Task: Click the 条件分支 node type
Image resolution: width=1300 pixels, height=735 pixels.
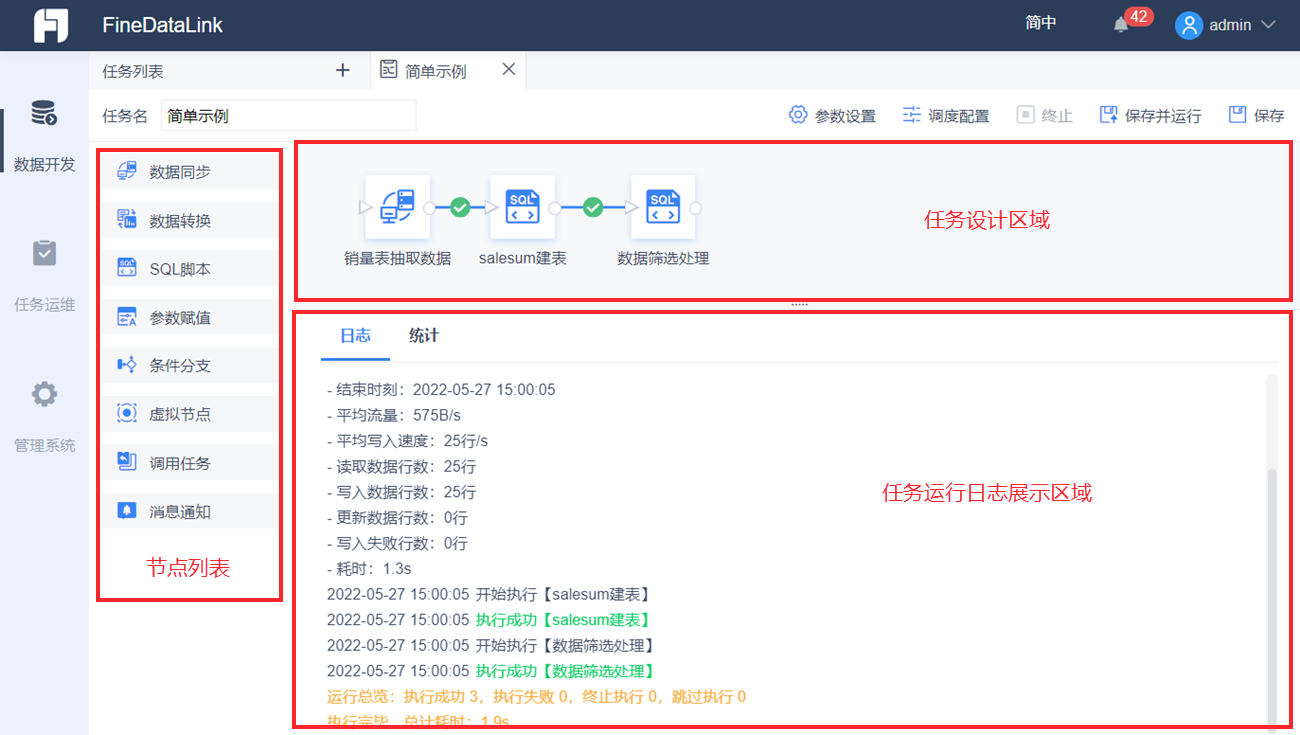Action: click(190, 366)
